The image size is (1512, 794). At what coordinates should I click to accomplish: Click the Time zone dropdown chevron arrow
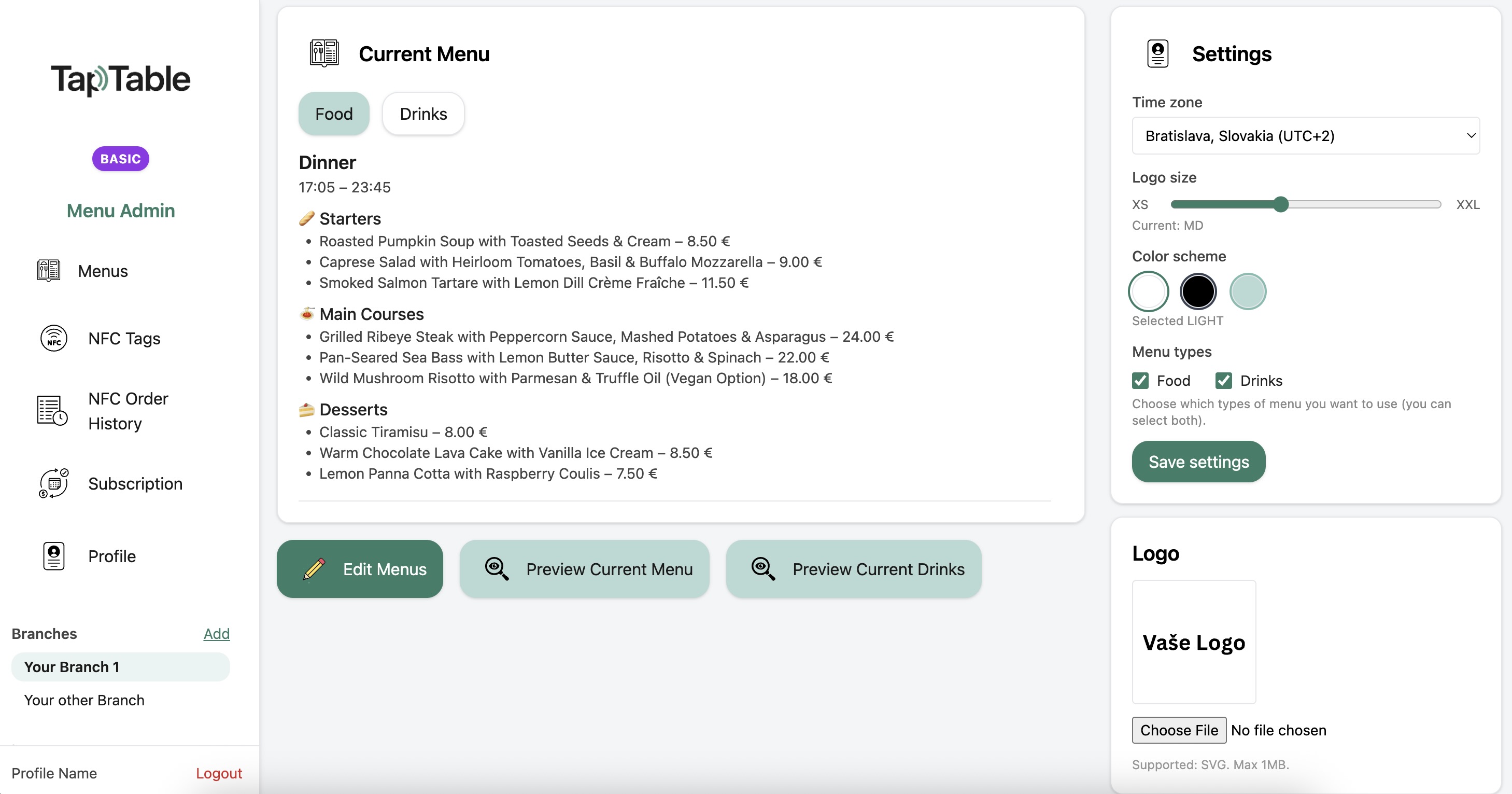click(1471, 136)
